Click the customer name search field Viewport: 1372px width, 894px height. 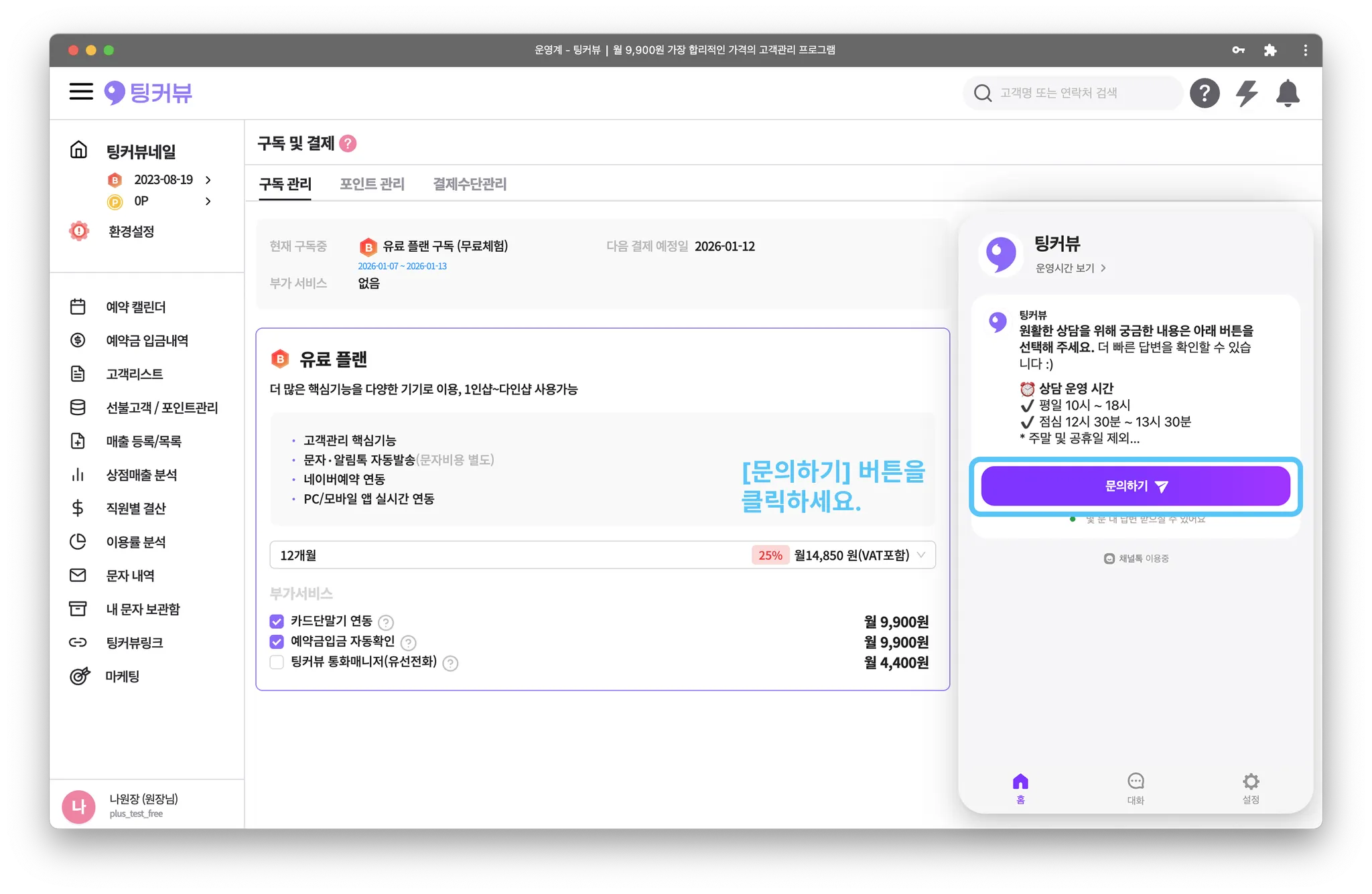[1079, 93]
